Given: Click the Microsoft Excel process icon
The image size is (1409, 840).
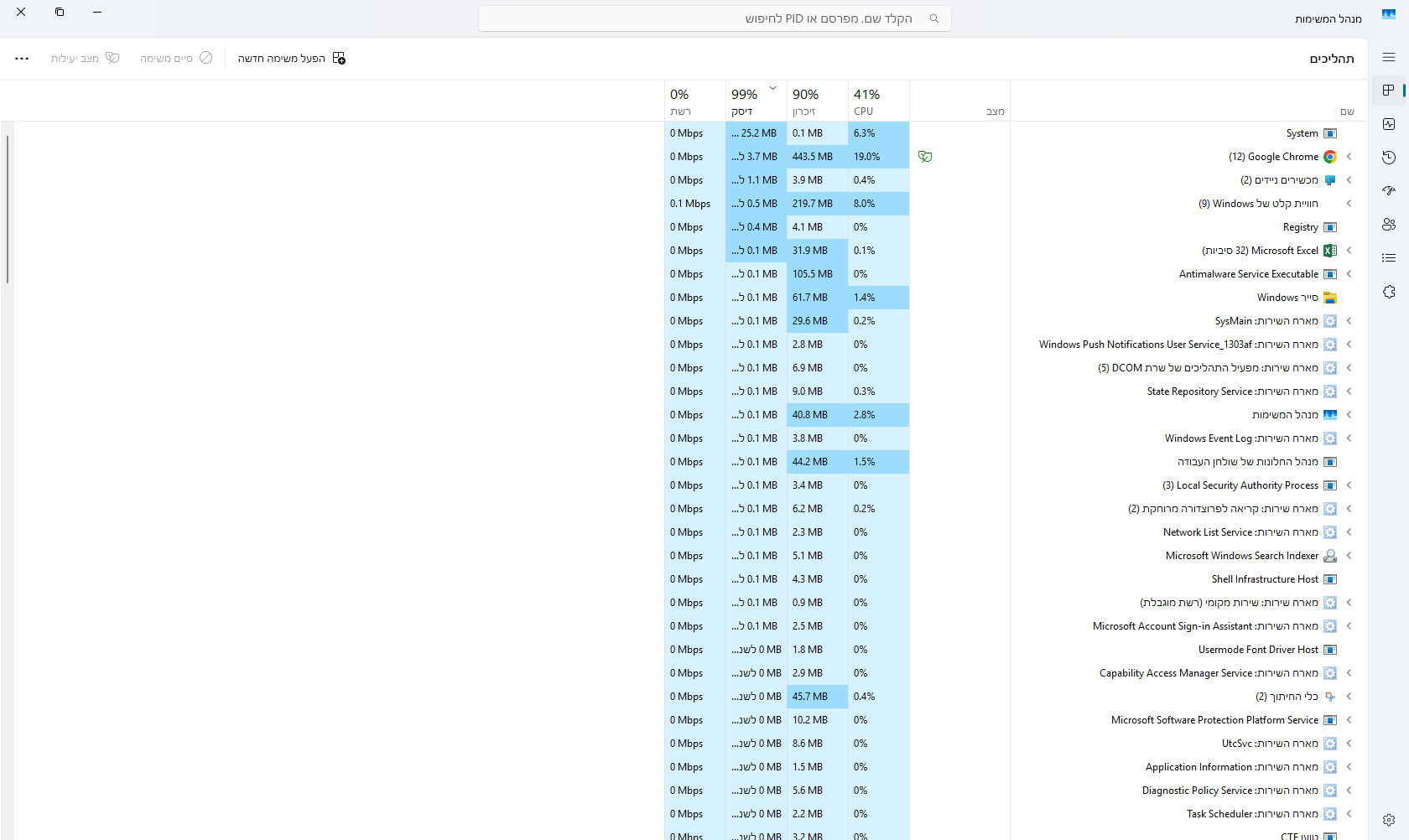Looking at the screenshot, I should 1330,251.
